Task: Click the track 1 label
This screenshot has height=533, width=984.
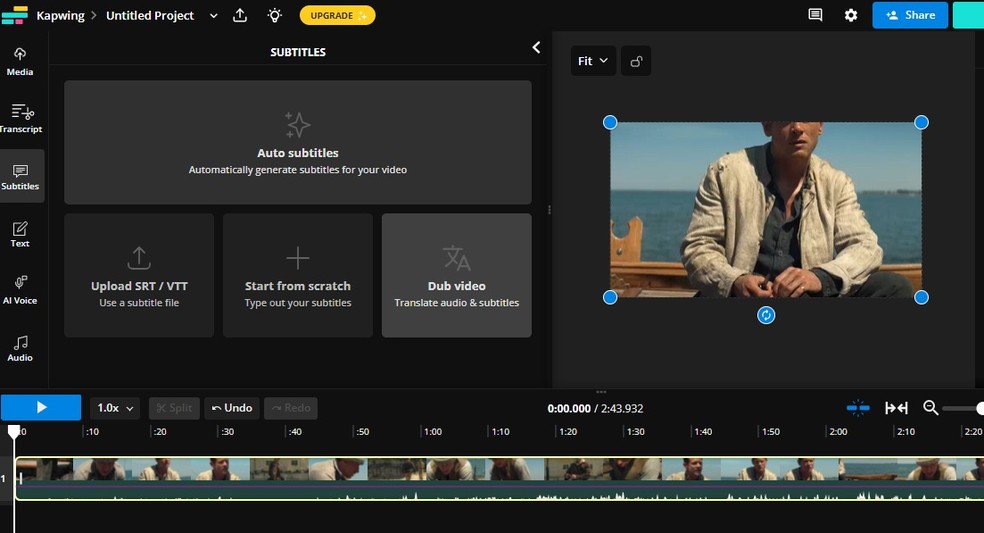Action: point(4,478)
